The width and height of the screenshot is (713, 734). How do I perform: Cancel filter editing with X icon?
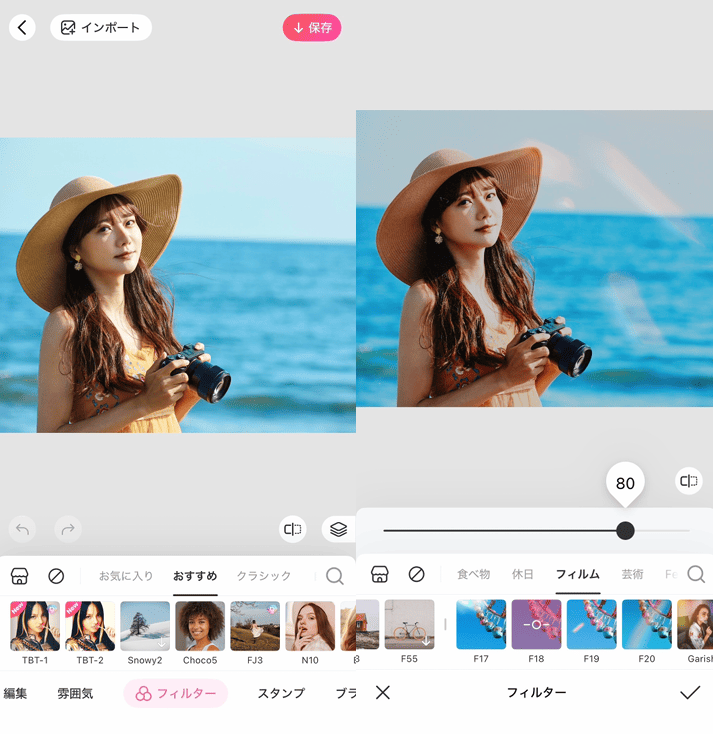click(382, 692)
